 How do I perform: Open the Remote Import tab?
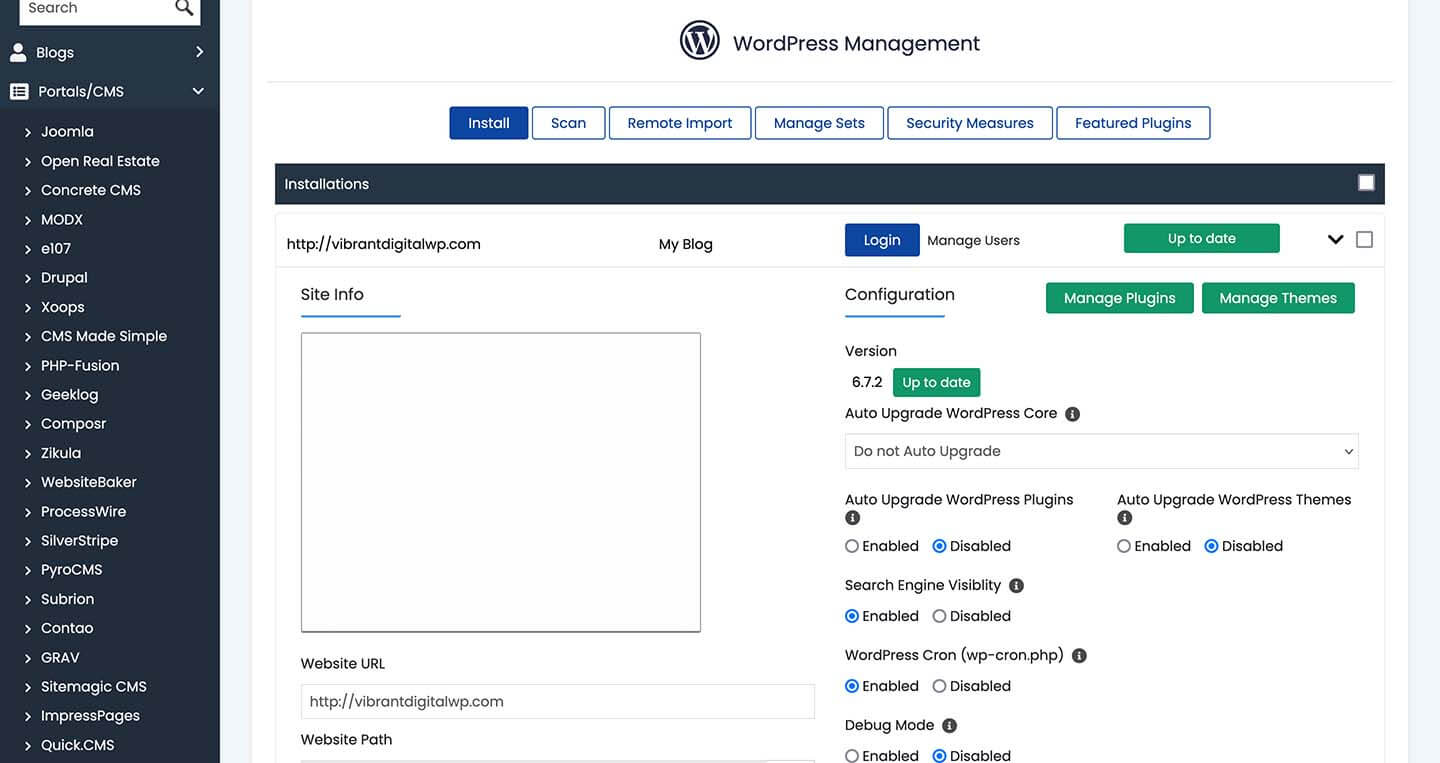point(680,123)
